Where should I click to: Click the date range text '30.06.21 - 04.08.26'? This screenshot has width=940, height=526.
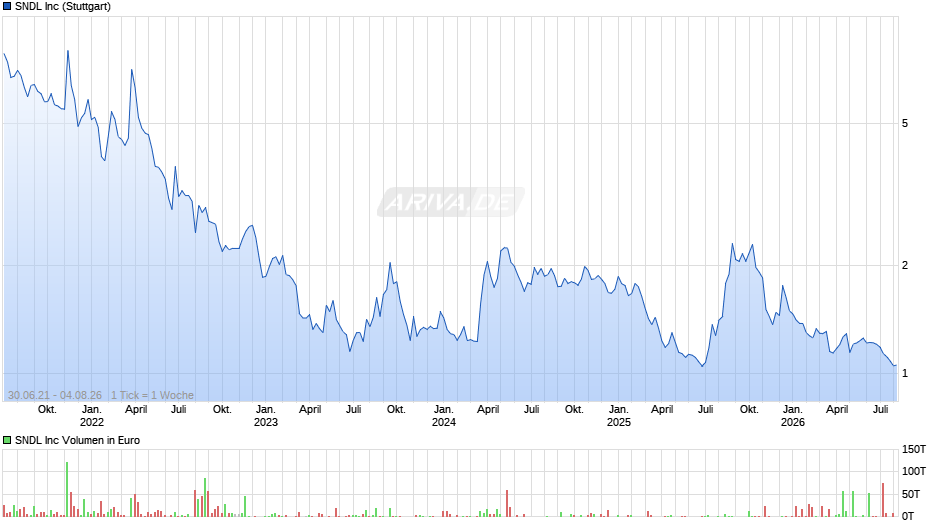tap(55, 395)
